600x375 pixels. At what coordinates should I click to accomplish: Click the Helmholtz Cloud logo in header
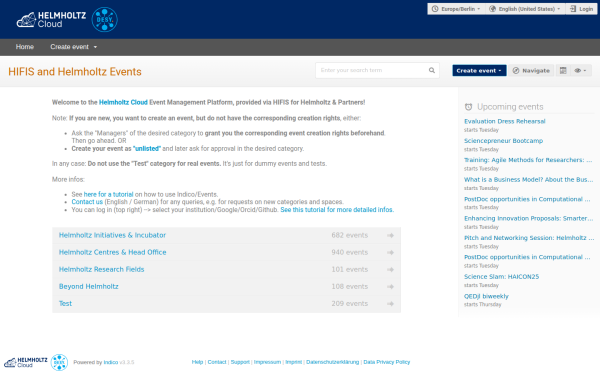51,20
